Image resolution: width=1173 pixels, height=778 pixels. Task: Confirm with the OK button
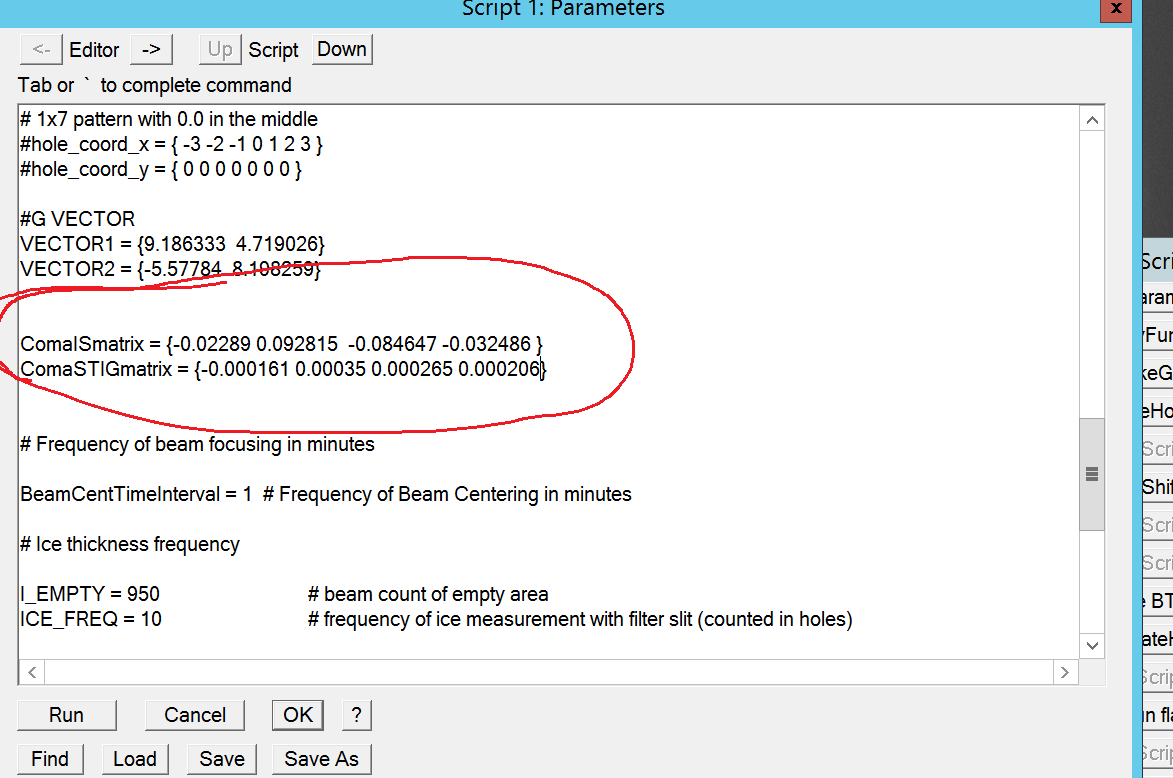click(x=298, y=715)
